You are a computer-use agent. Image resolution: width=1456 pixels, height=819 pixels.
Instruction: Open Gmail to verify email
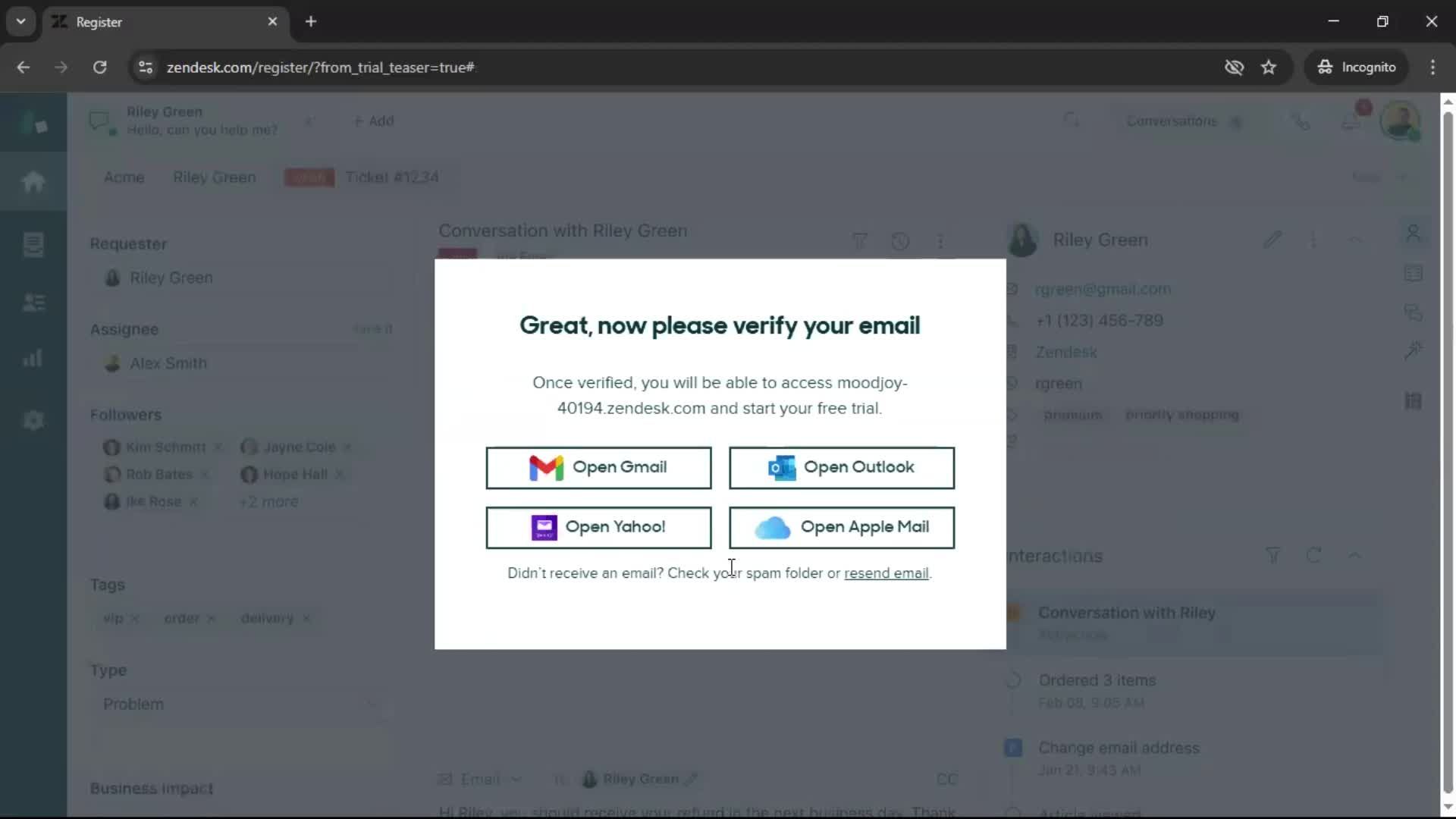pyautogui.click(x=598, y=468)
